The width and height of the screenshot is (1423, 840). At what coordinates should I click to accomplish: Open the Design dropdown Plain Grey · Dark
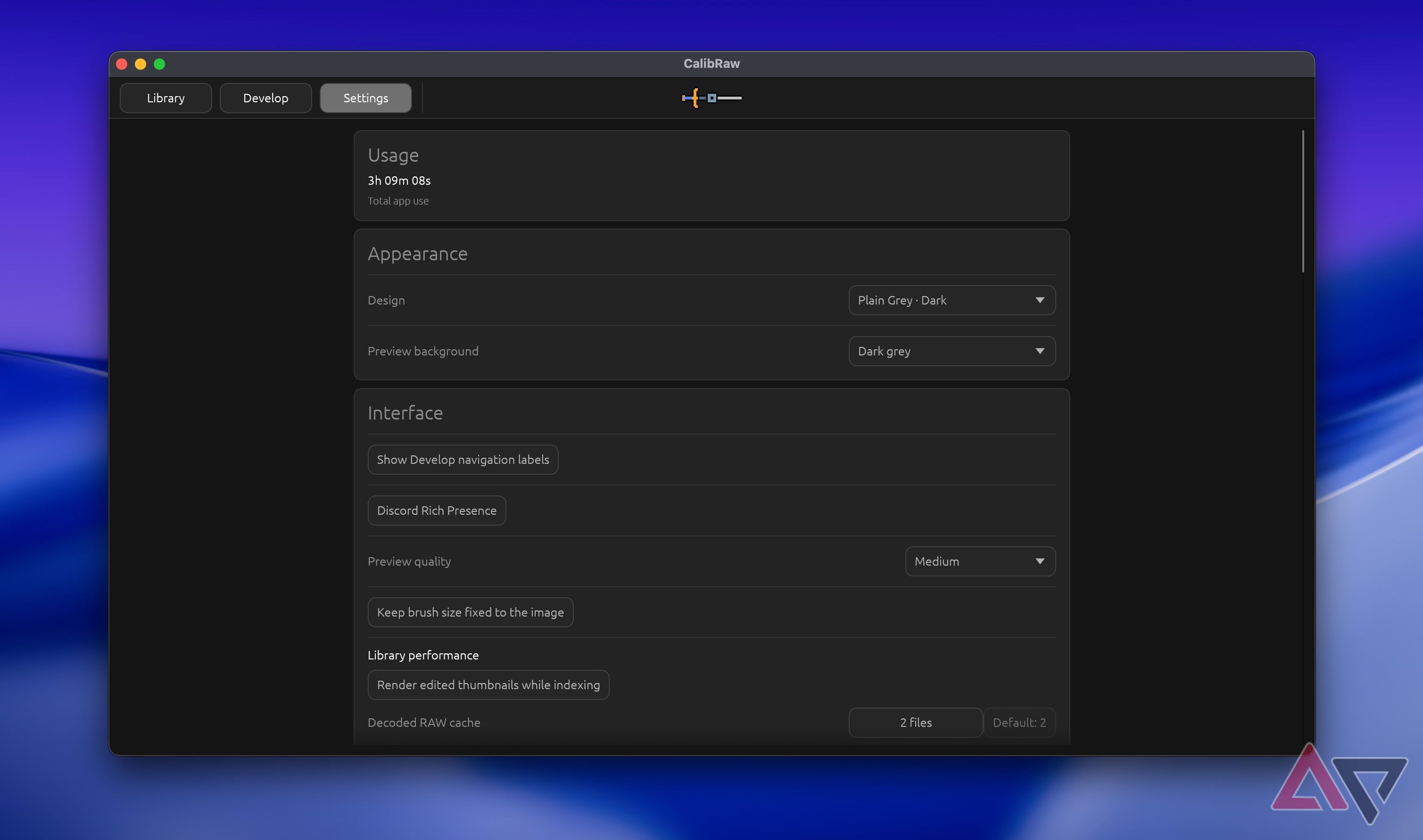(951, 300)
